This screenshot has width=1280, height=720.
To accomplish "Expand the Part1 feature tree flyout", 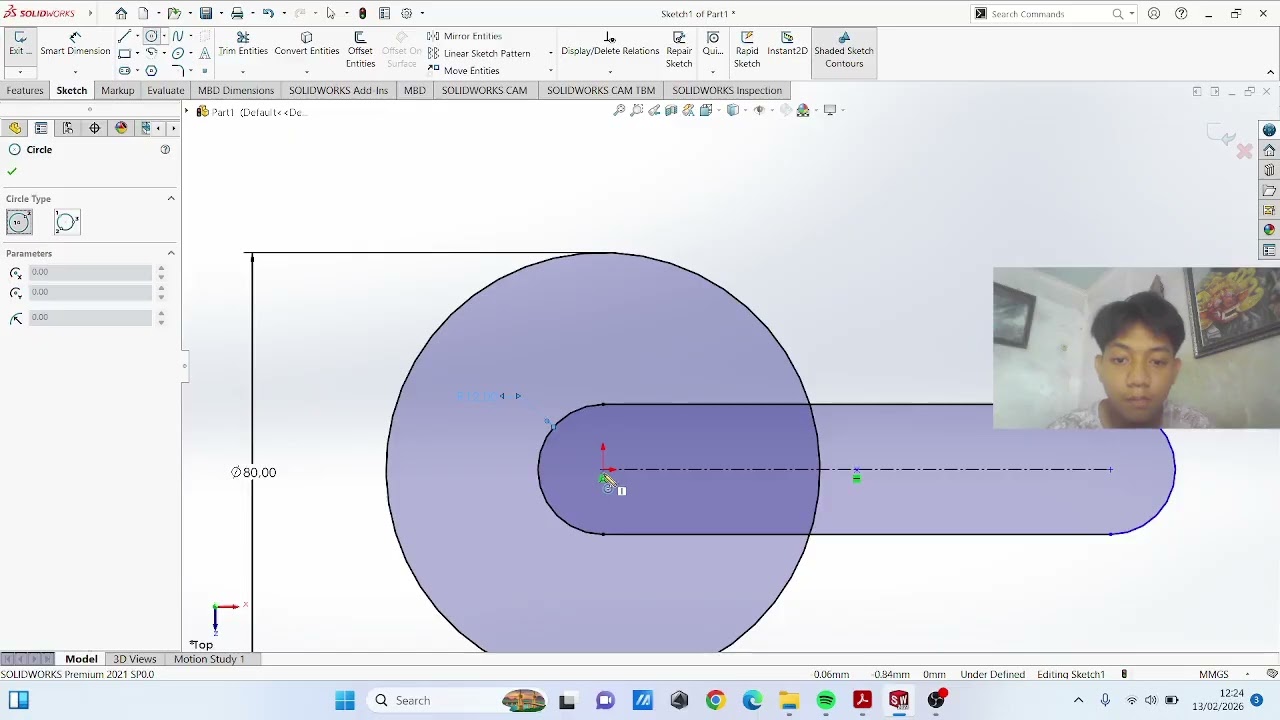I will click(187, 112).
